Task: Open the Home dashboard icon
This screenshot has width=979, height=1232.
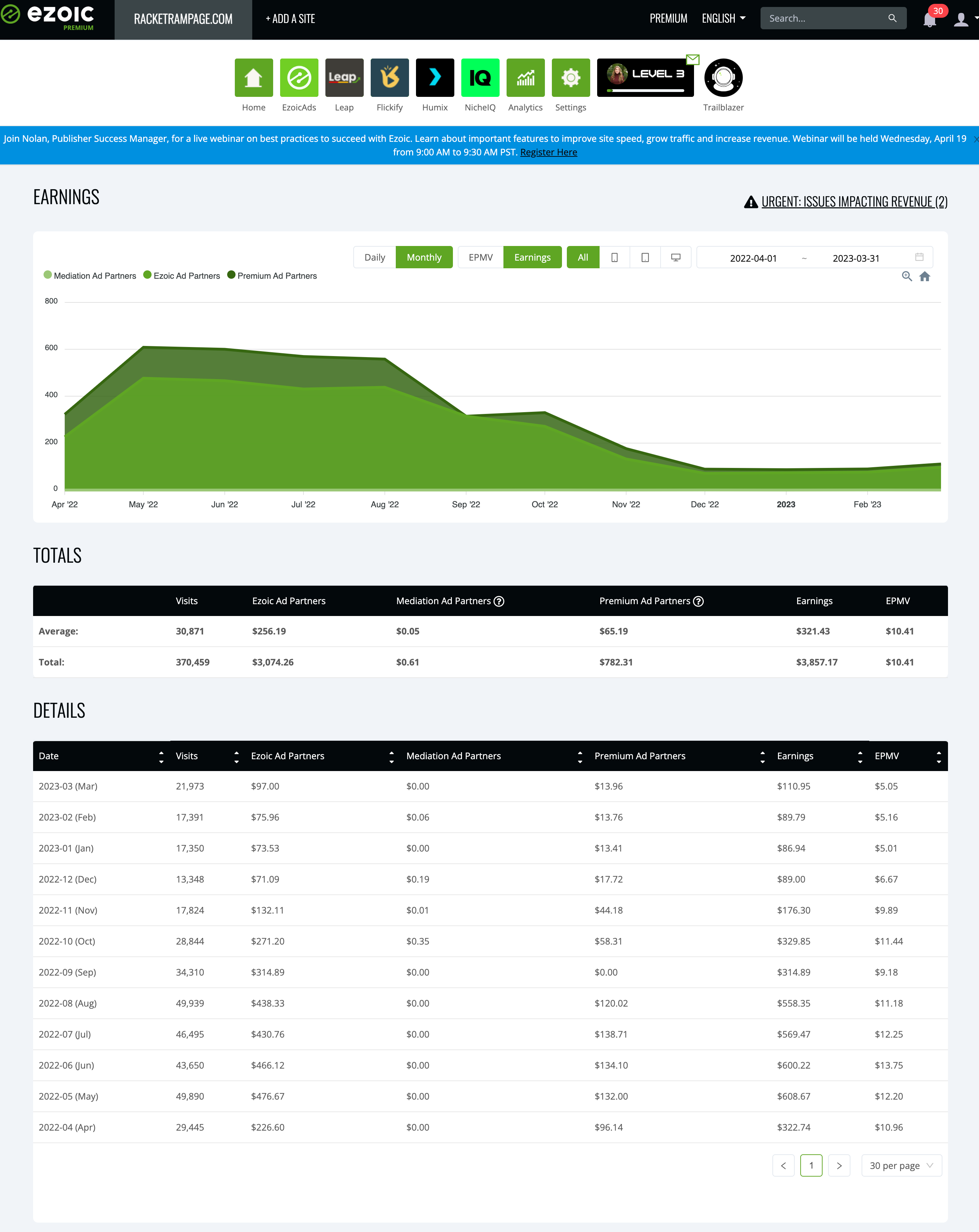Action: click(253, 78)
